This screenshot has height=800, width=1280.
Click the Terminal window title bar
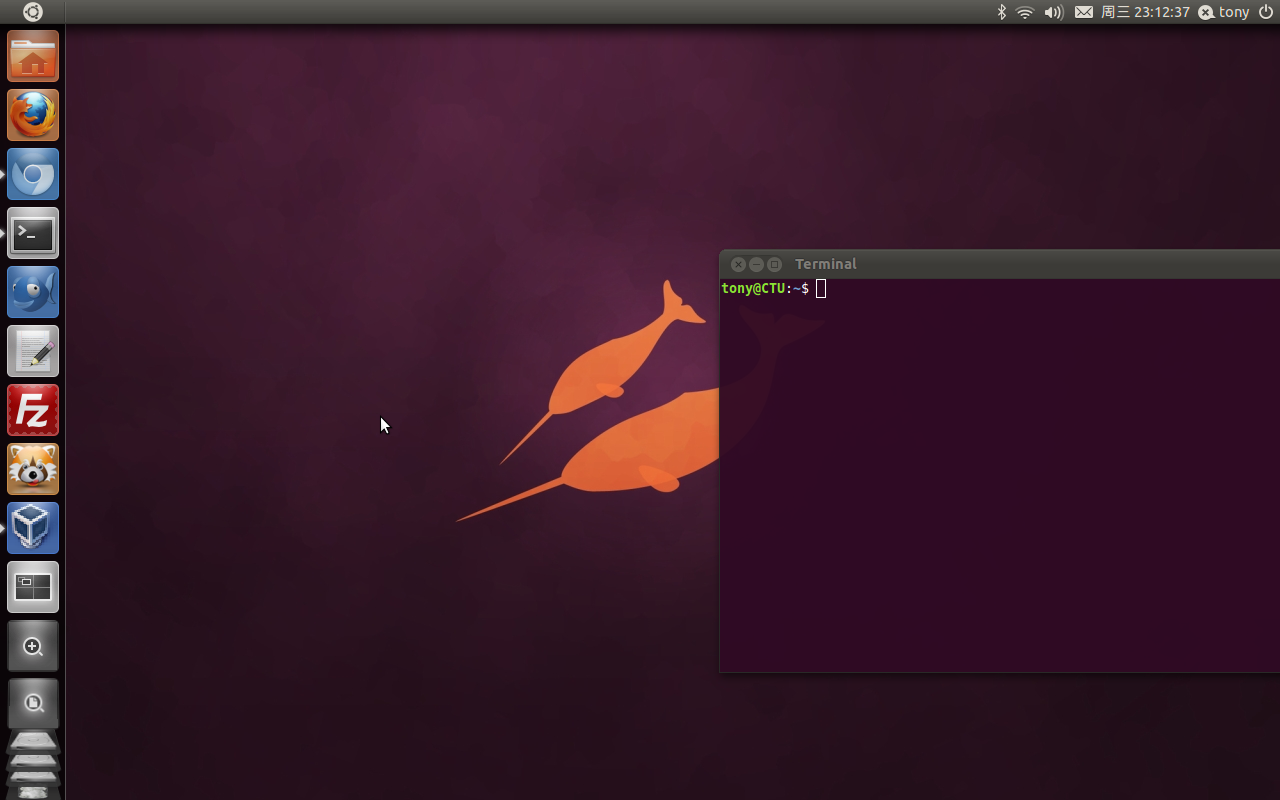[1000, 264]
